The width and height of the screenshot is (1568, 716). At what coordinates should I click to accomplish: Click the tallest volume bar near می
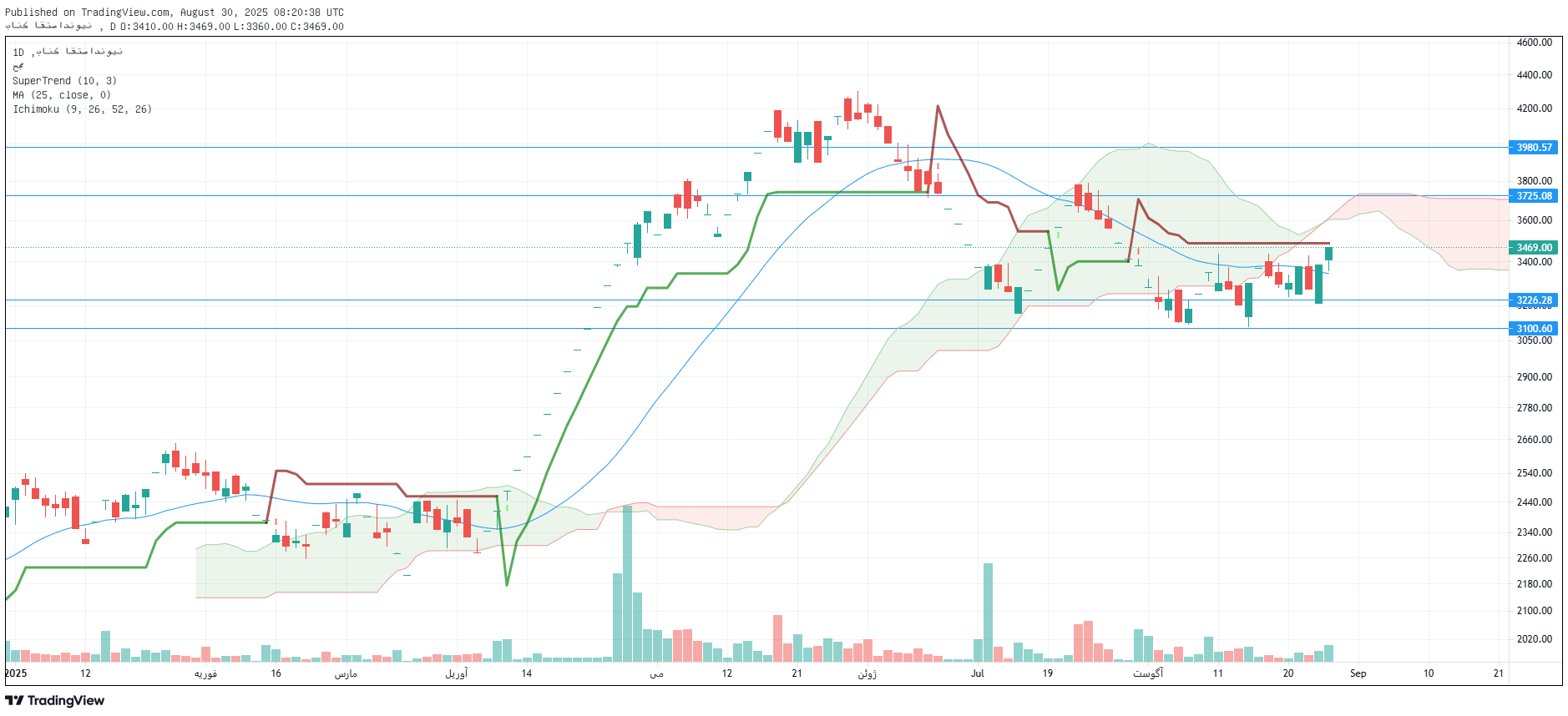point(627,584)
